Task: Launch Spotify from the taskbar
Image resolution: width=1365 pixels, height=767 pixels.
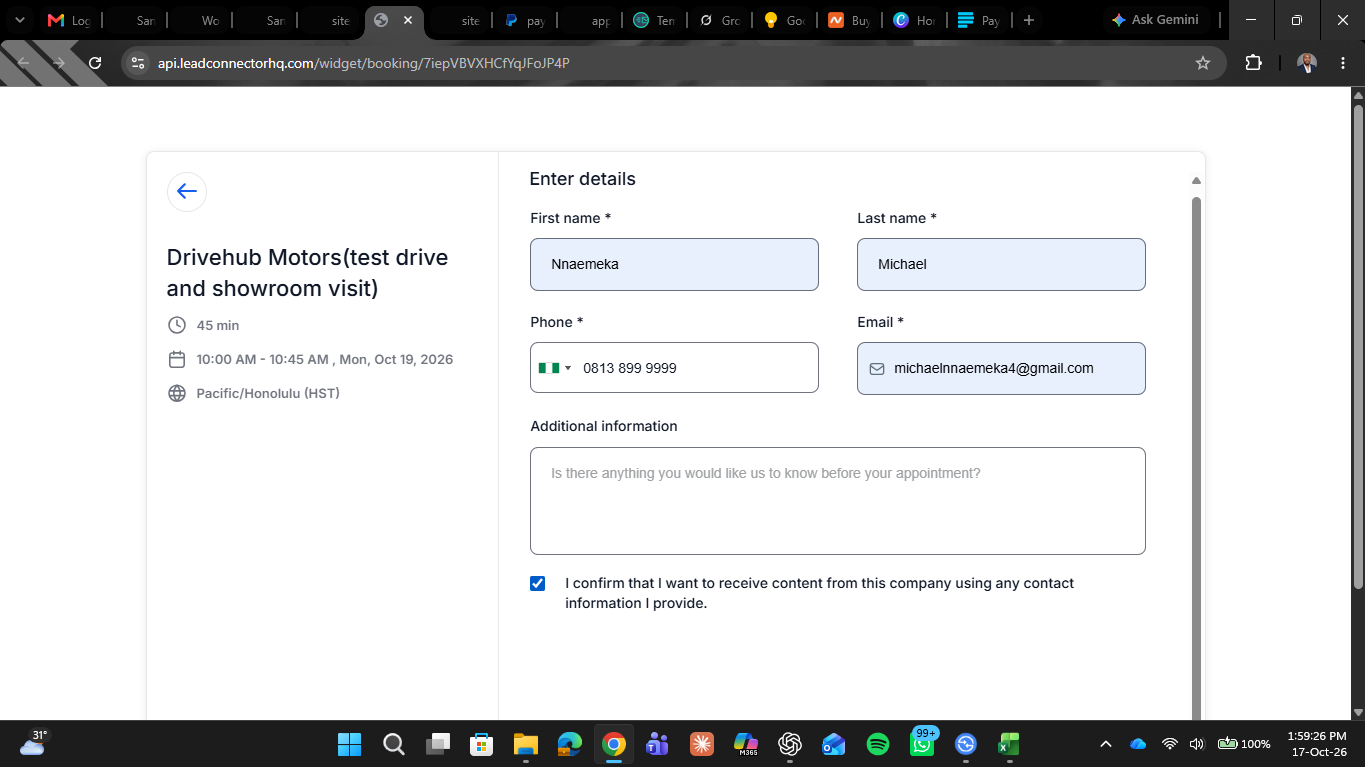Action: tap(878, 744)
